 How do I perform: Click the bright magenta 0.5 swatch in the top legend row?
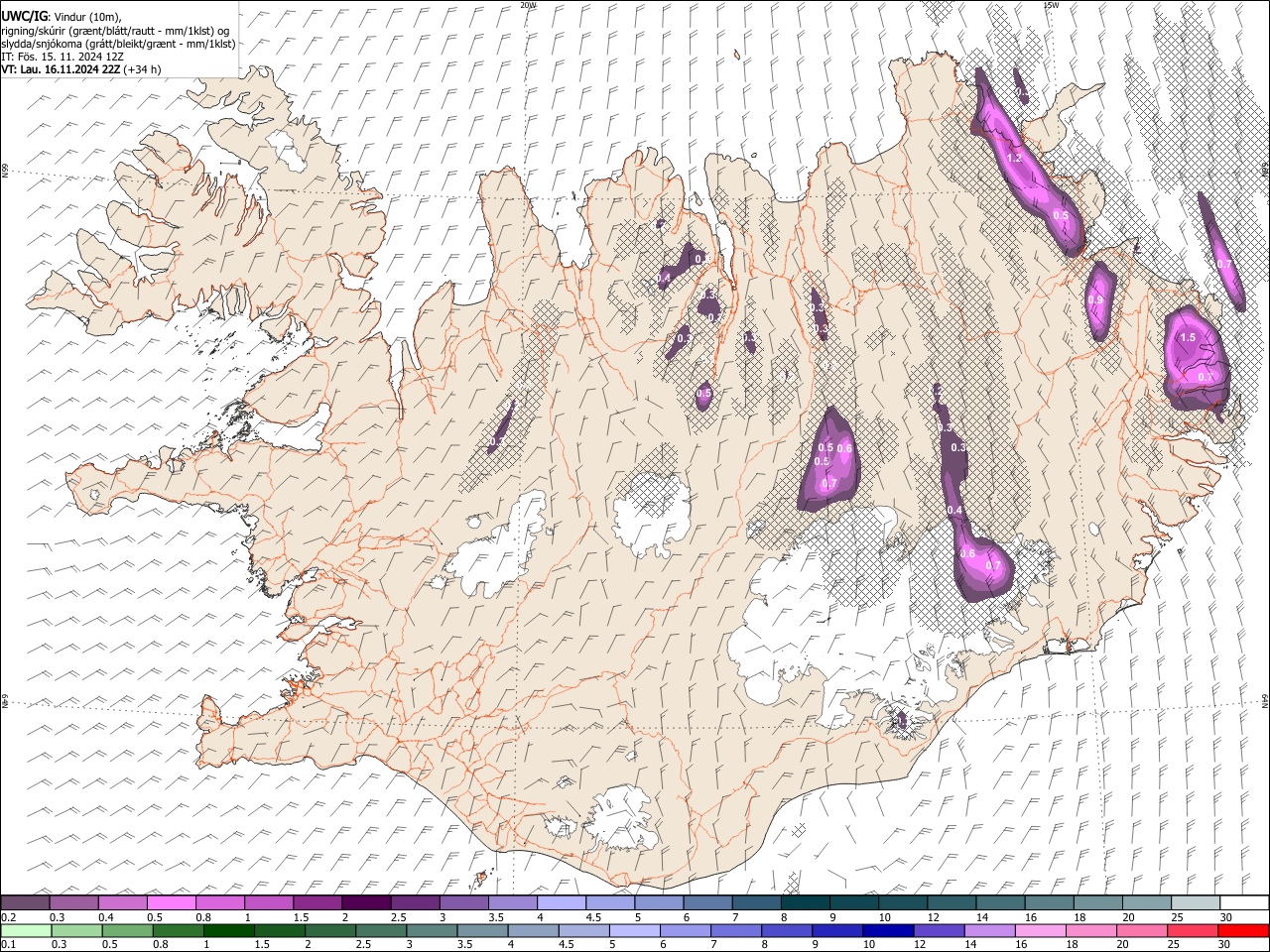tap(171, 902)
